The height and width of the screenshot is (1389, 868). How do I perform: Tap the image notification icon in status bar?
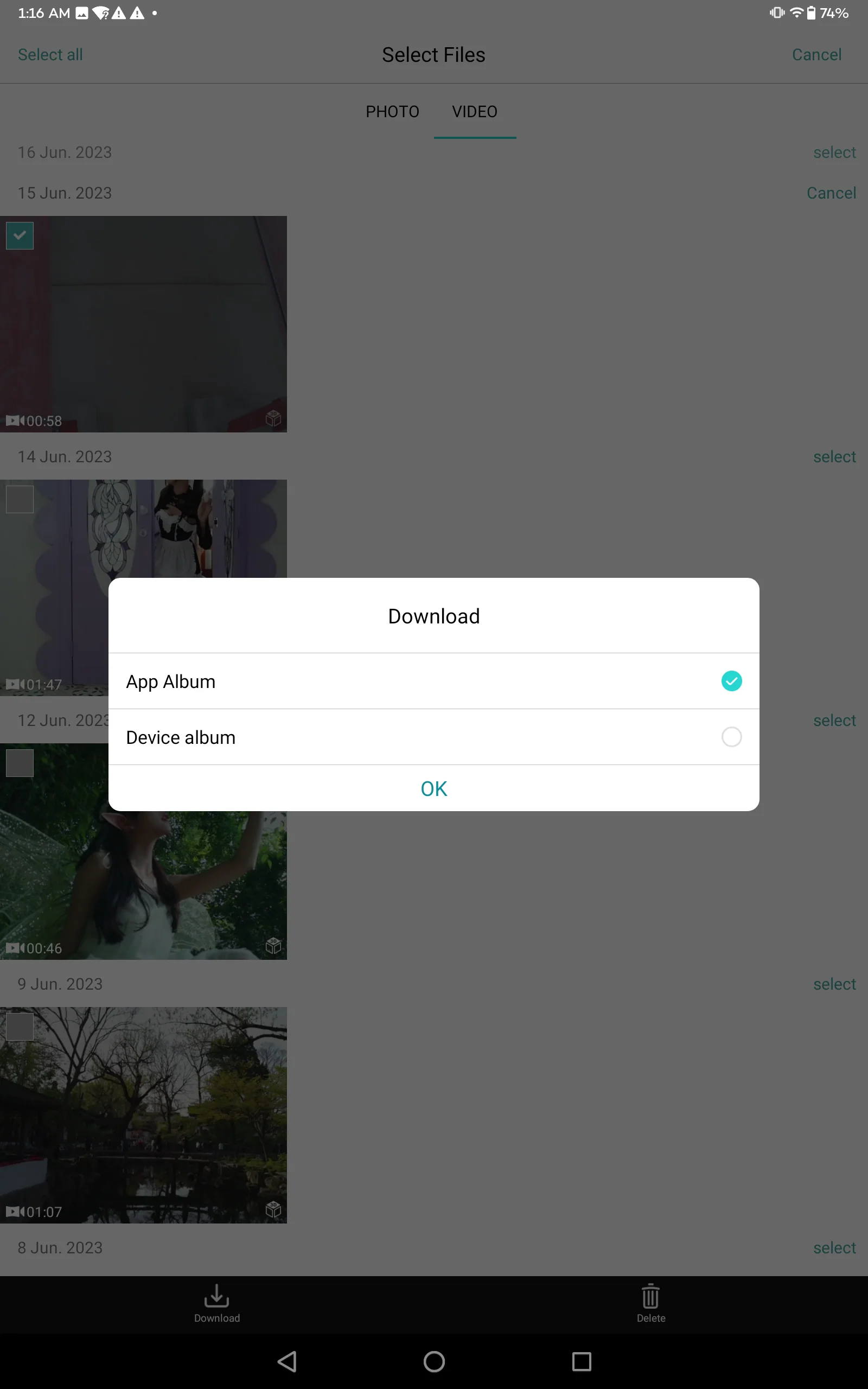[82, 13]
